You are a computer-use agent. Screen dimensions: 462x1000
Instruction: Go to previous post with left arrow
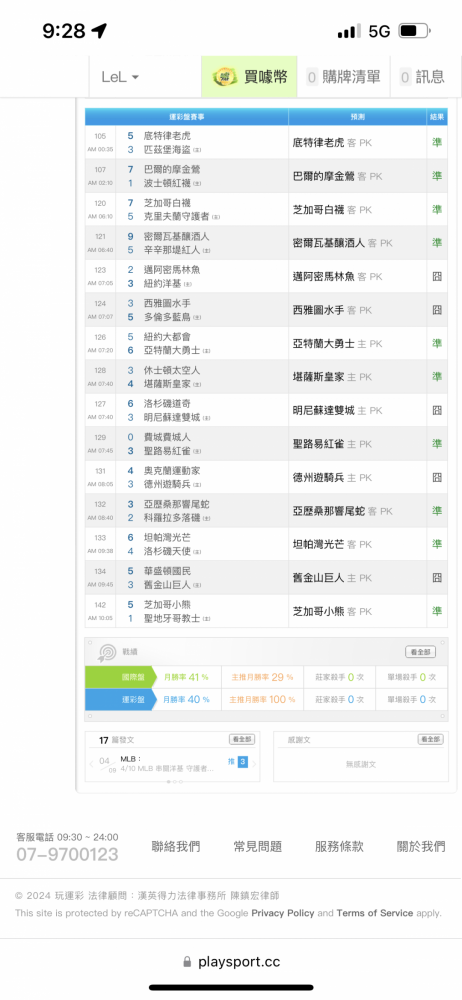(x=91, y=763)
